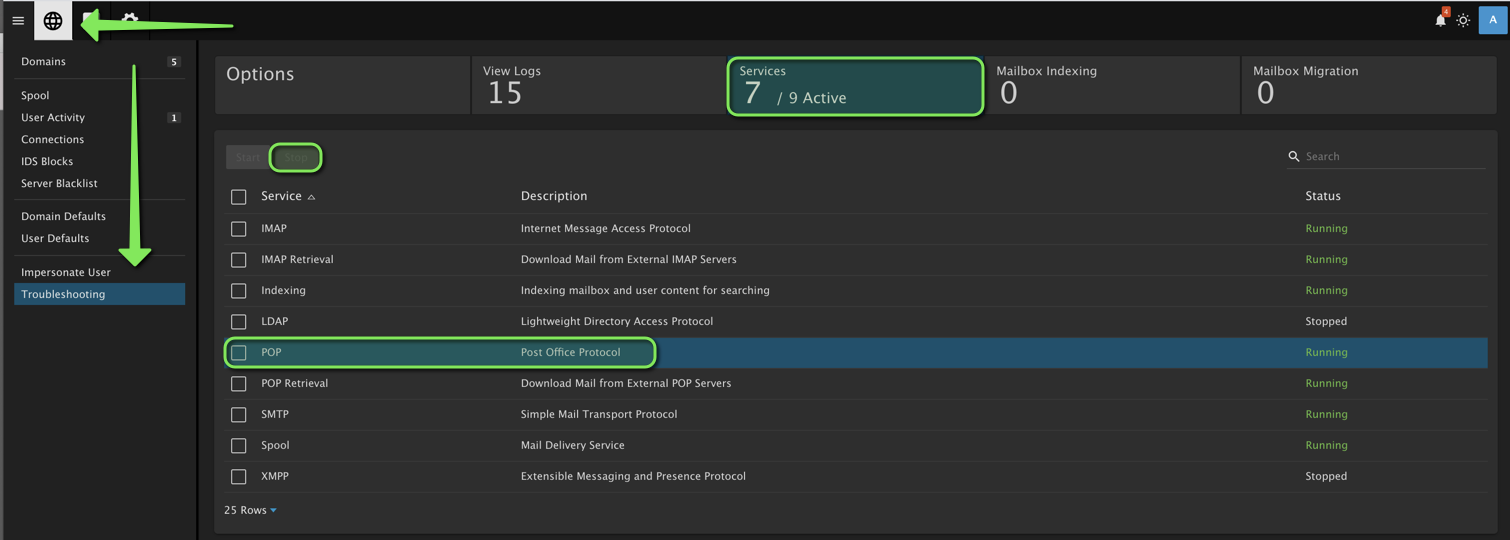The height and width of the screenshot is (540, 1510).
Task: Expand the 25 Rows dropdown
Action: click(250, 510)
